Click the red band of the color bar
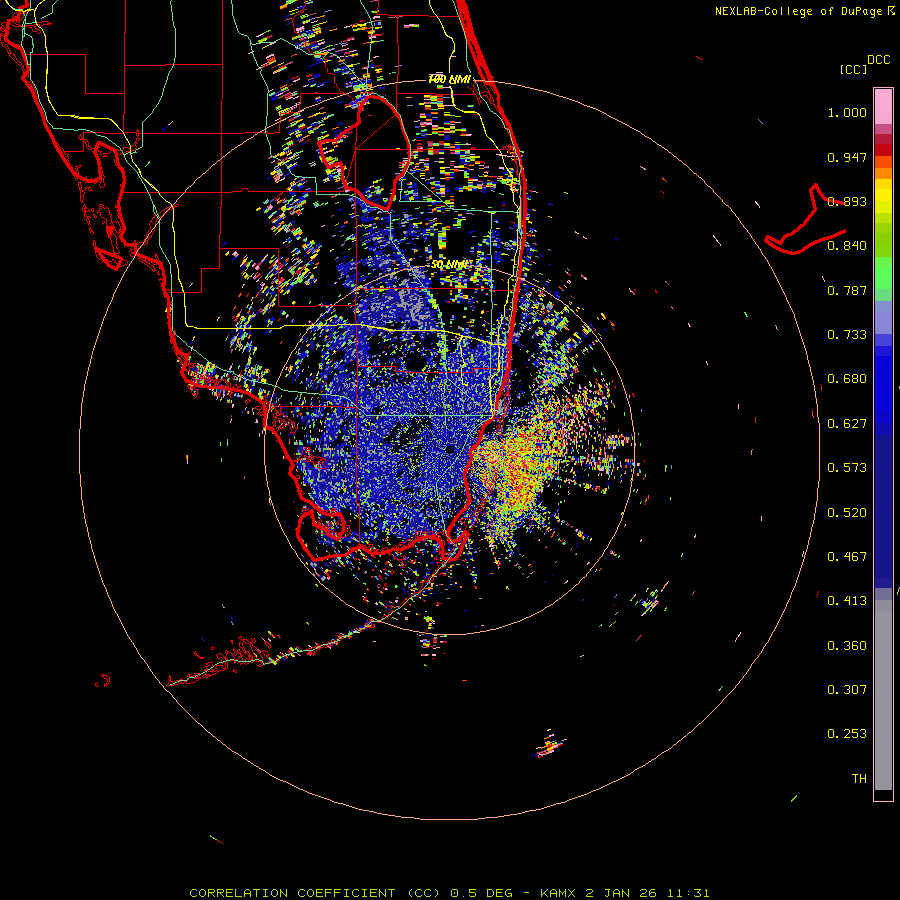Image resolution: width=900 pixels, height=900 pixels. 883,150
